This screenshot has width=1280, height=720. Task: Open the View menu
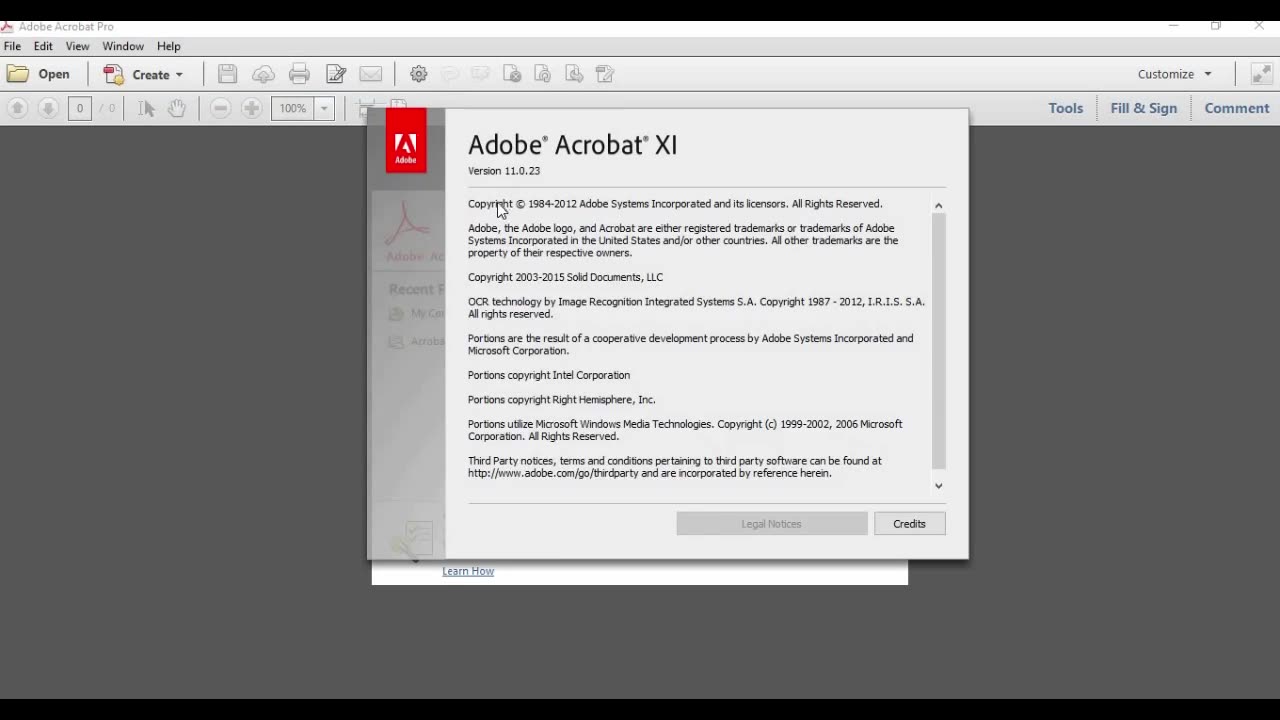[x=78, y=46]
